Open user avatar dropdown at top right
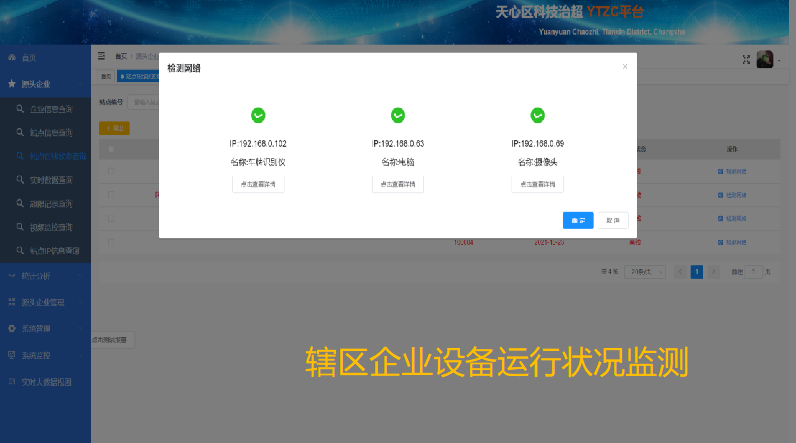 click(767, 60)
